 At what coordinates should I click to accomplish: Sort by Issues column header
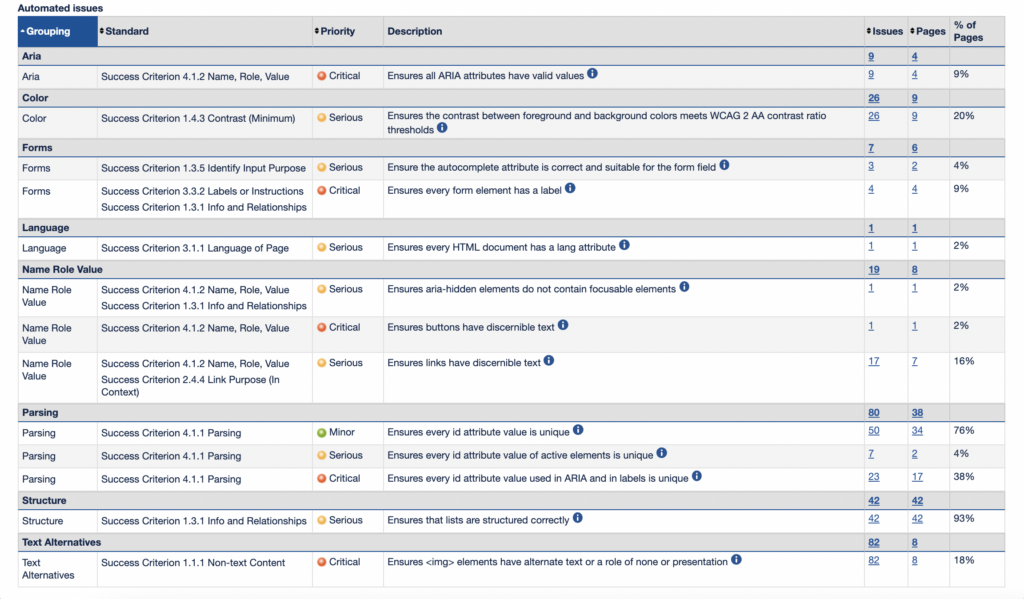[888, 31]
